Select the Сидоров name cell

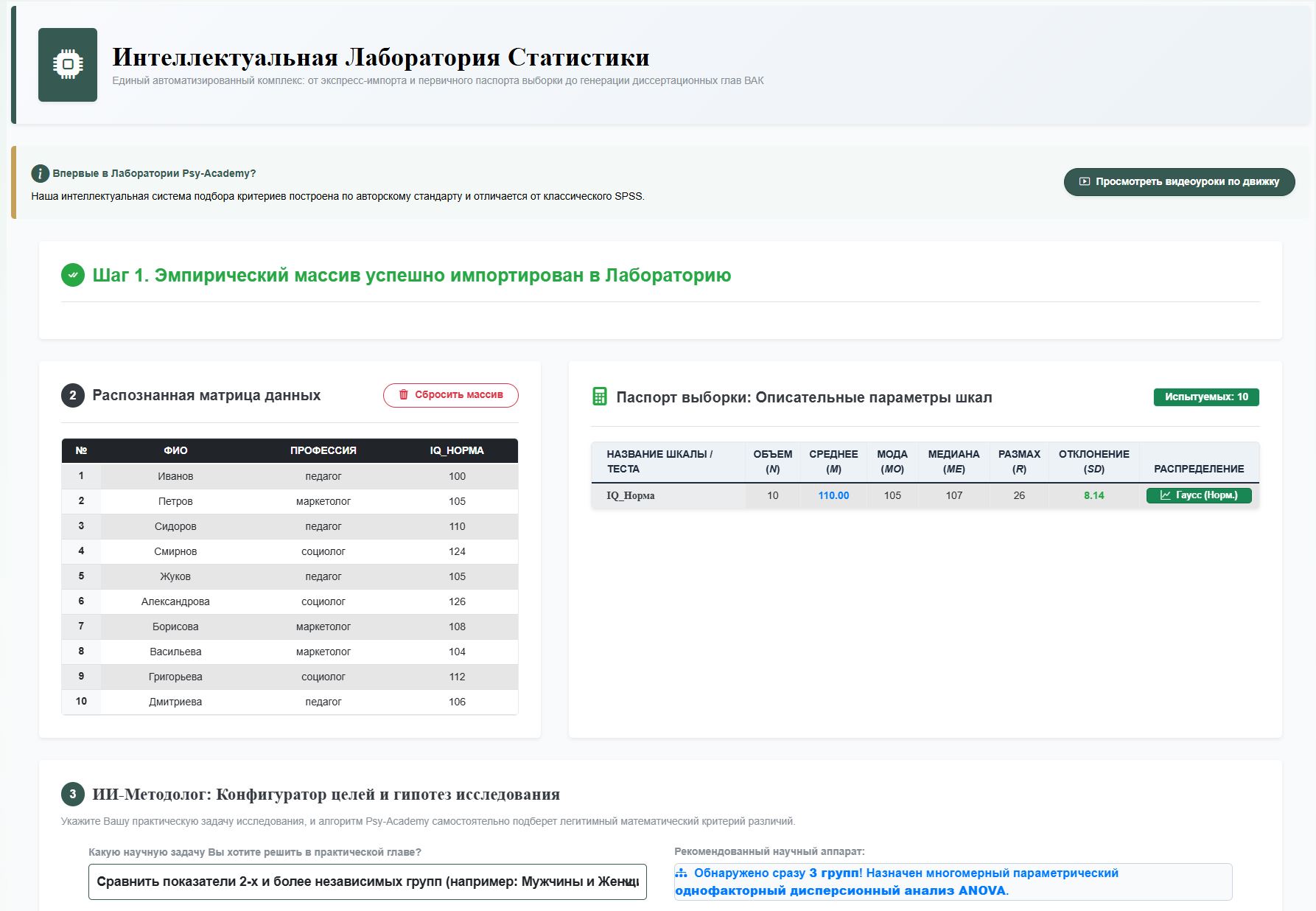click(x=175, y=526)
